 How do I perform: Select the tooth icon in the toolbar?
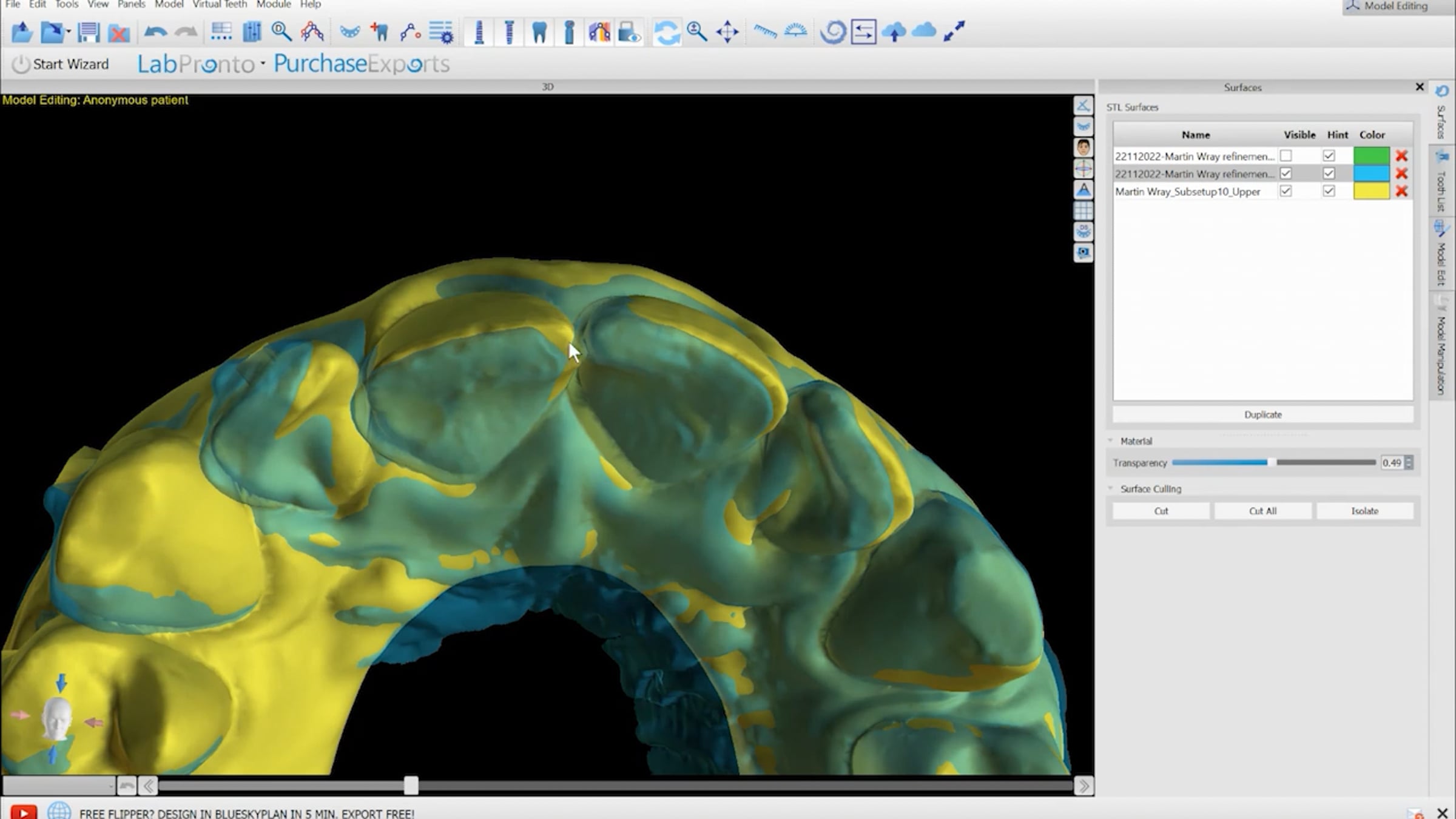tap(539, 32)
